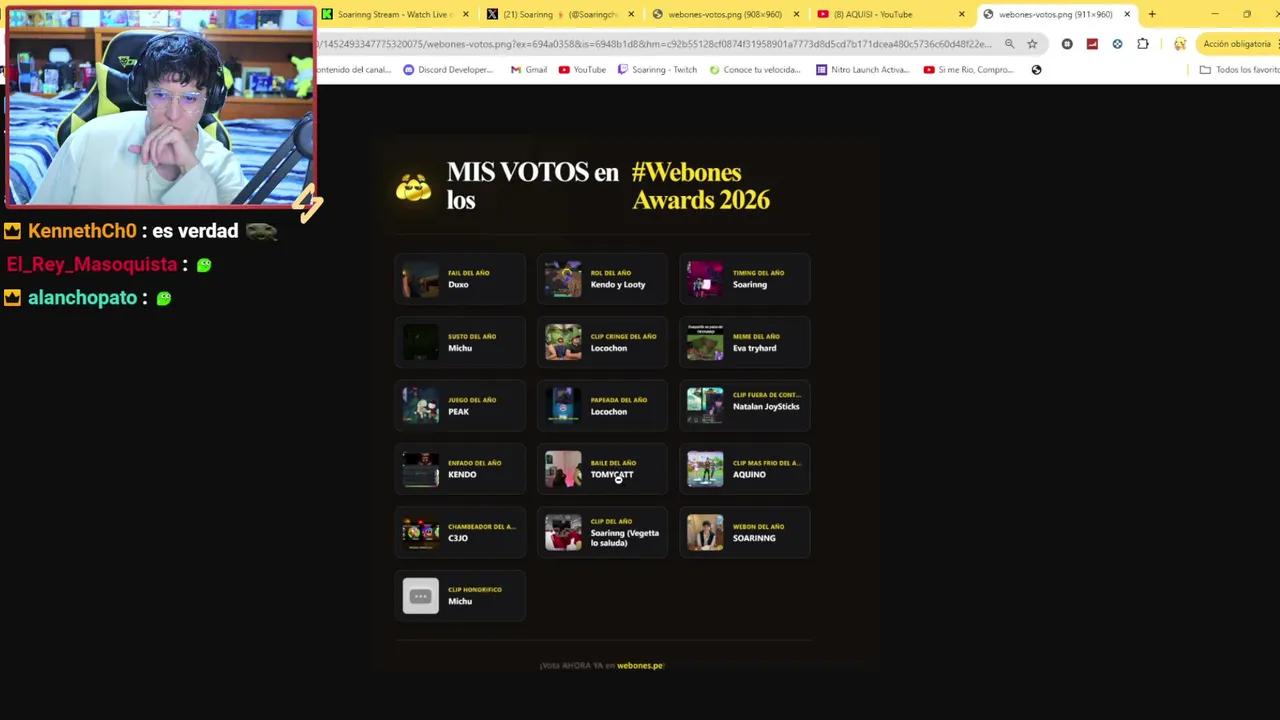
Task: Close the AQUISI YouTube tab
Action: coord(961,14)
